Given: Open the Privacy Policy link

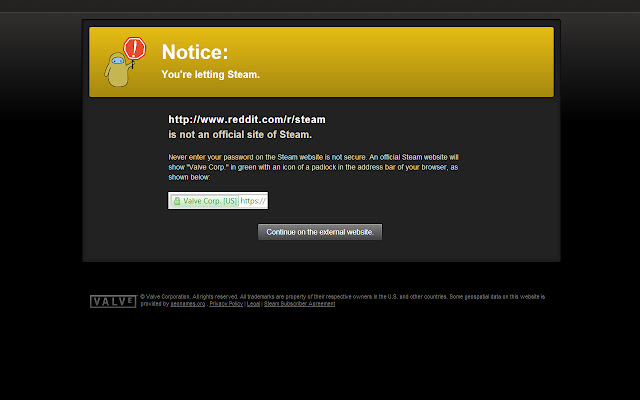Looking at the screenshot, I should pyautogui.click(x=226, y=304).
